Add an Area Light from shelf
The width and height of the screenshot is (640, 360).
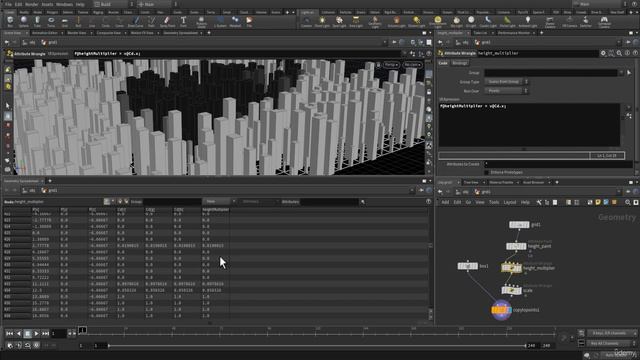356,22
